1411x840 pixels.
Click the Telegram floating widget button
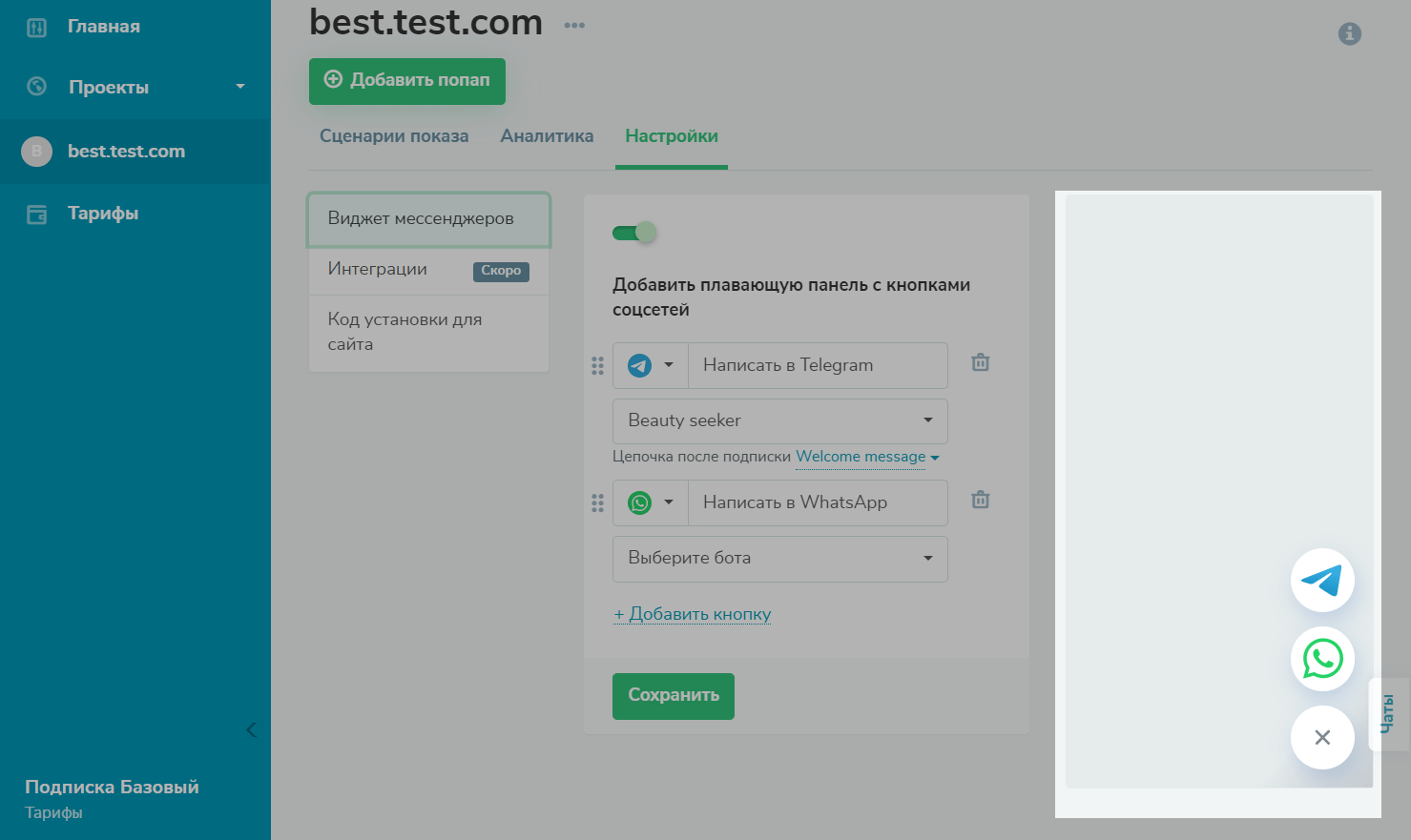click(x=1322, y=580)
